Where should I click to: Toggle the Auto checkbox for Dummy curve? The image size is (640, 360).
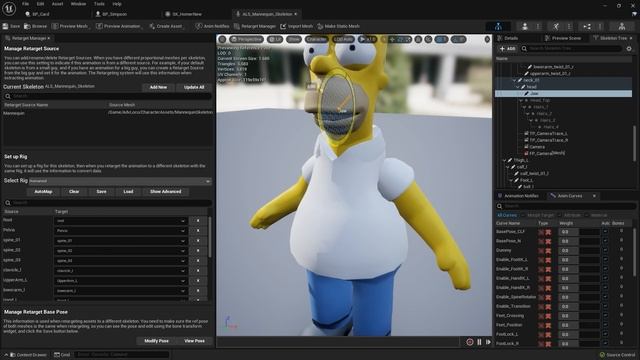pos(605,250)
